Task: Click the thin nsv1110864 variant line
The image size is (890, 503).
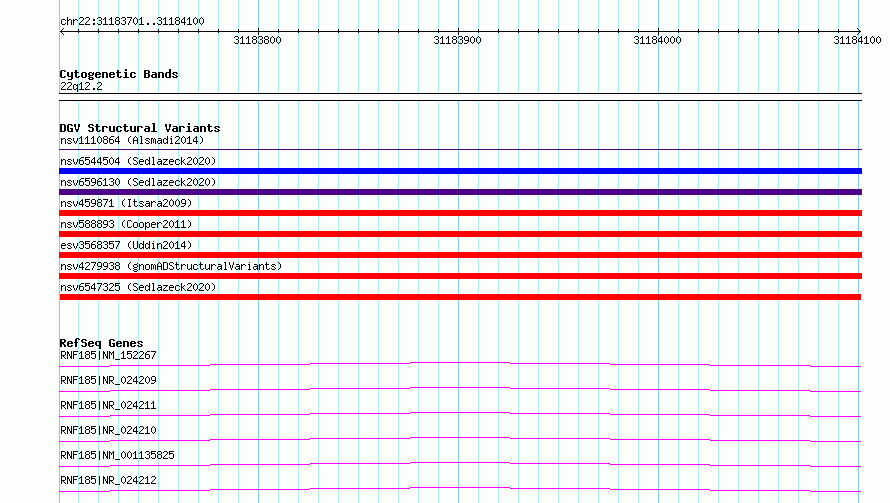Action: 460,149
